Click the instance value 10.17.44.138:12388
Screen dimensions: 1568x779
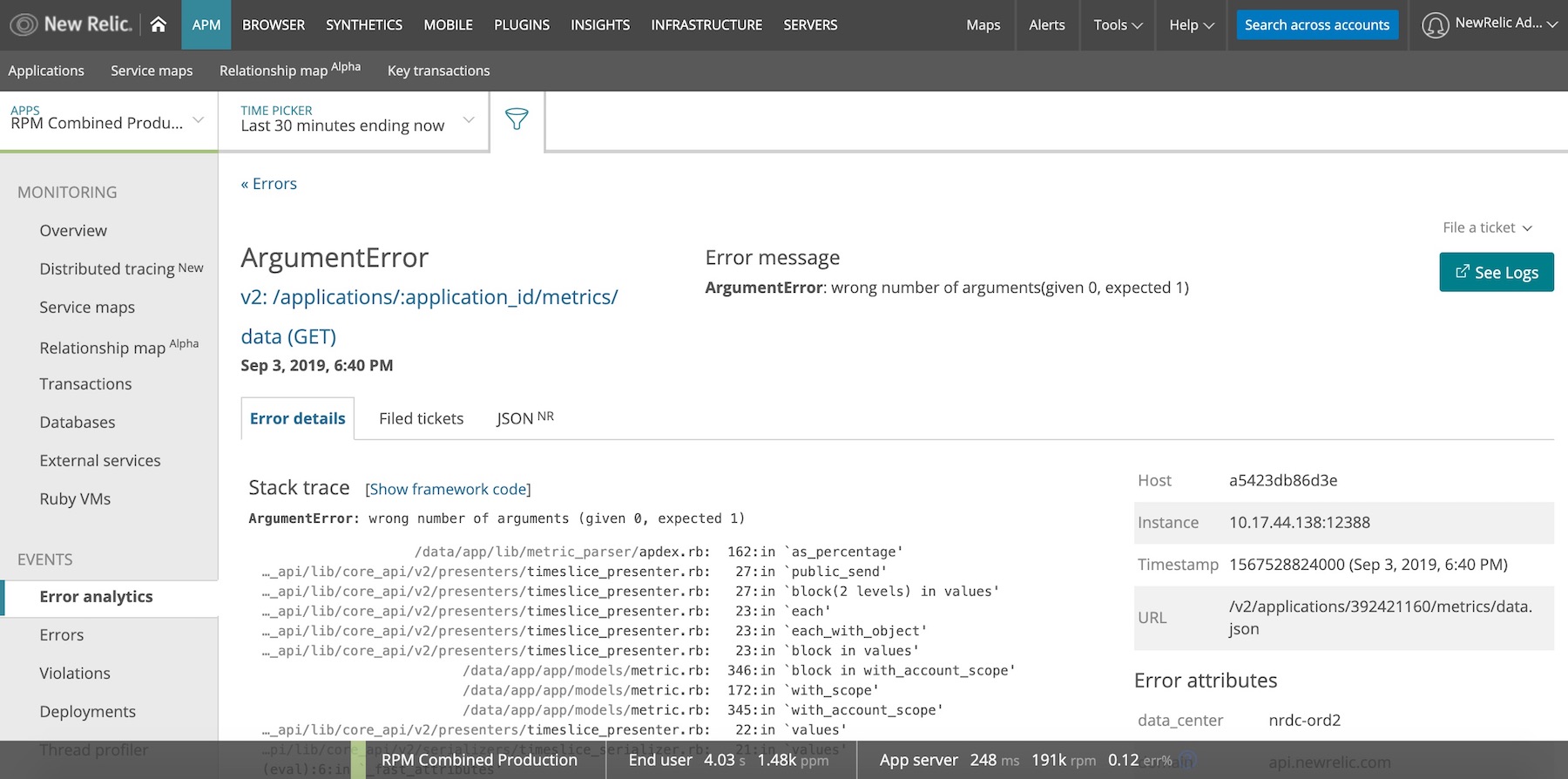[1300, 522]
